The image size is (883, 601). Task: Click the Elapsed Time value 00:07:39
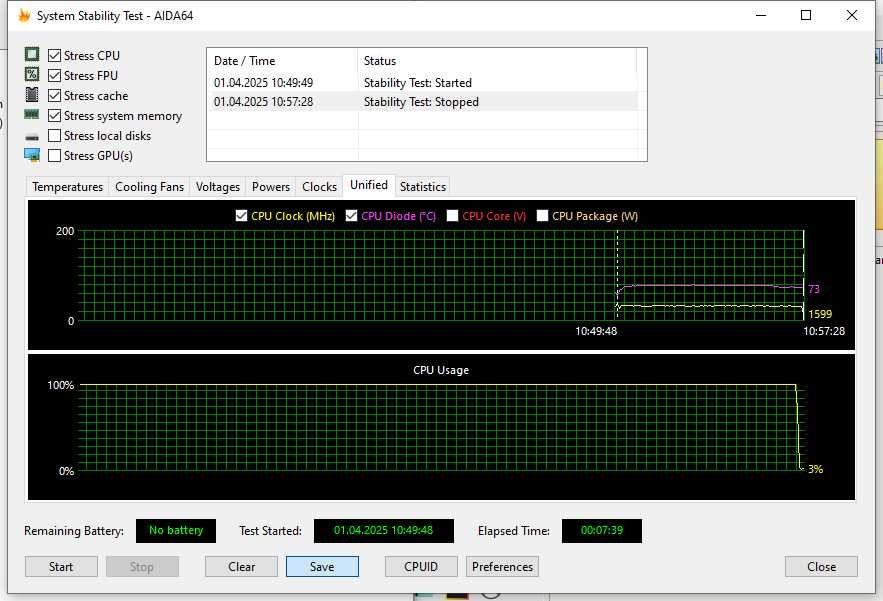pos(601,531)
